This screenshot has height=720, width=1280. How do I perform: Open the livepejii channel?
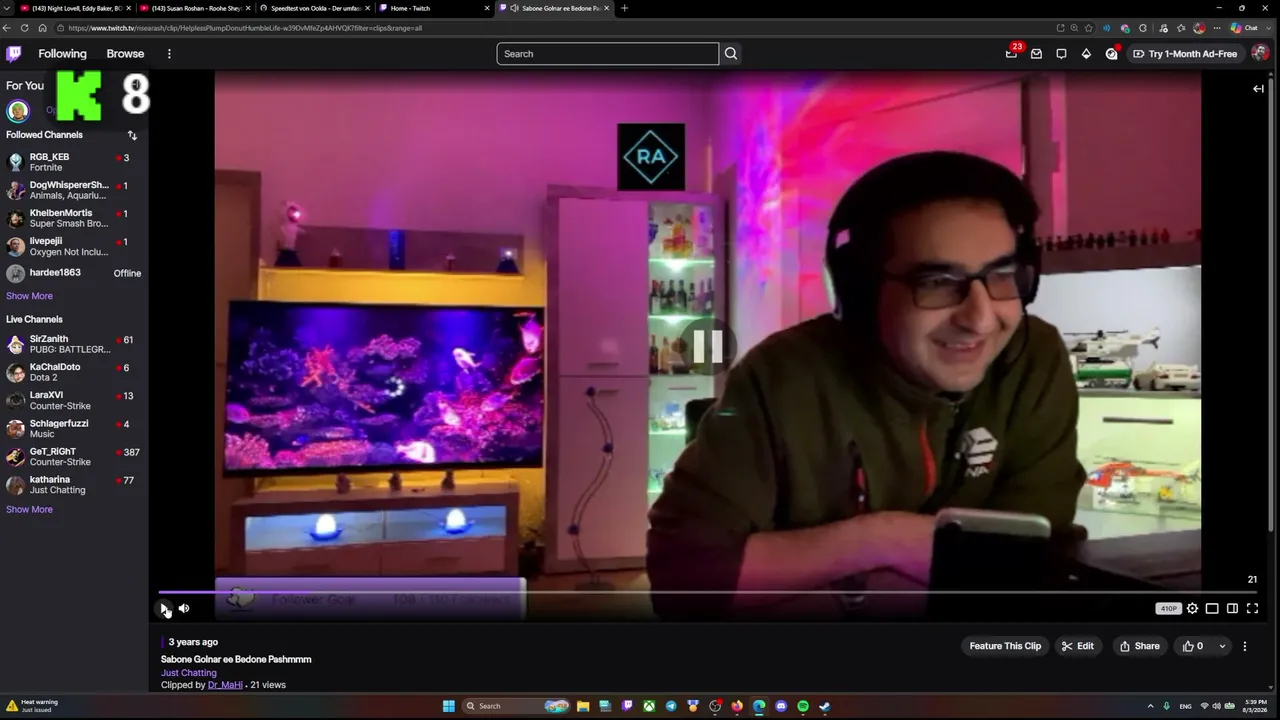(74, 246)
